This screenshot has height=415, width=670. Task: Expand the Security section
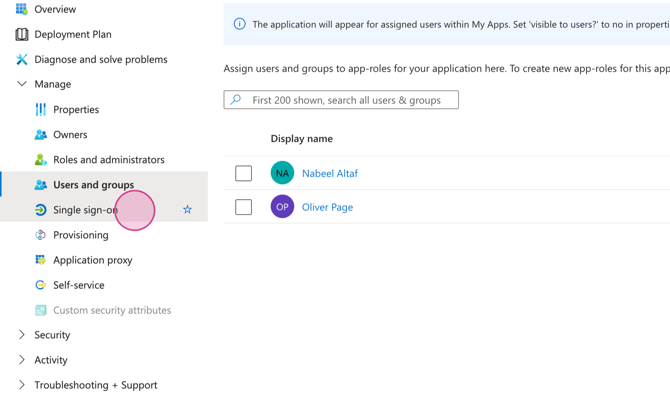pos(22,335)
